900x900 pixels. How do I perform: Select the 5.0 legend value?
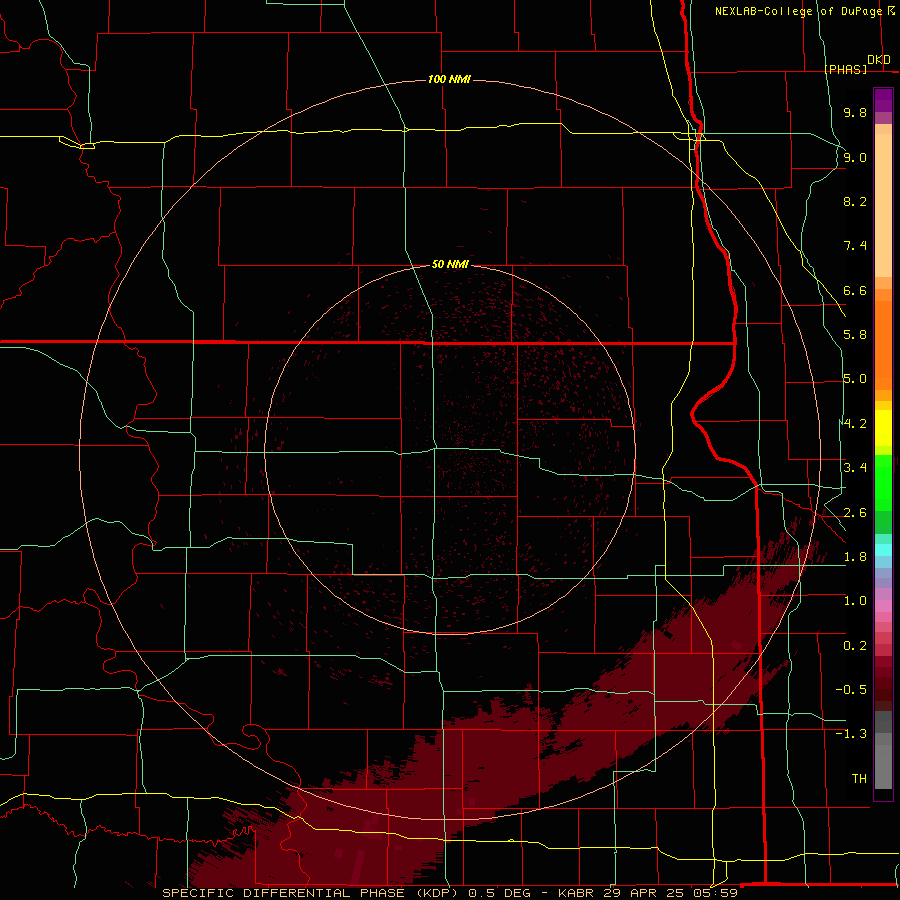point(855,379)
